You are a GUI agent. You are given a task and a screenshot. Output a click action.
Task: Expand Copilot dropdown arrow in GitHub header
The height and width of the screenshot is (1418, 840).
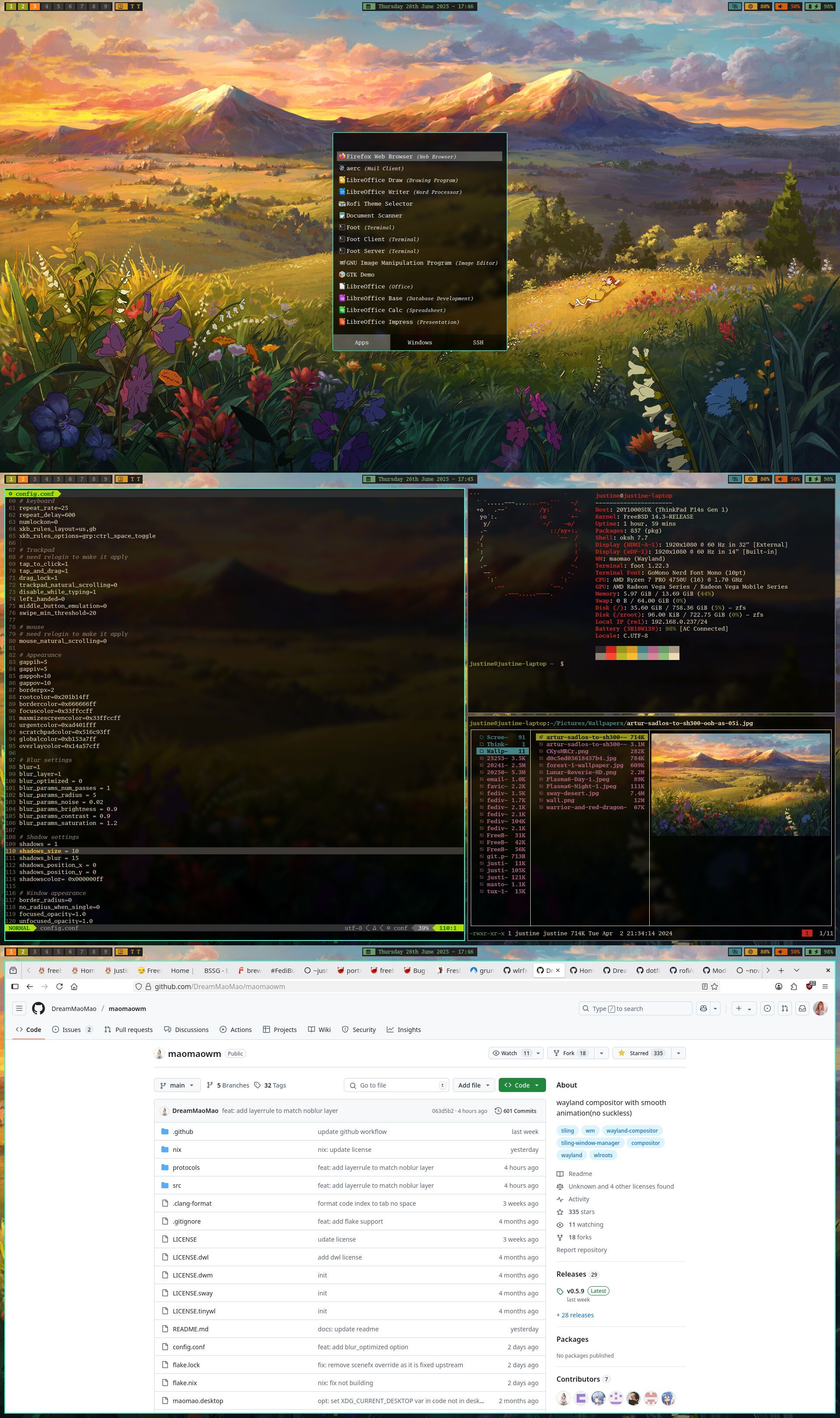click(x=715, y=1009)
